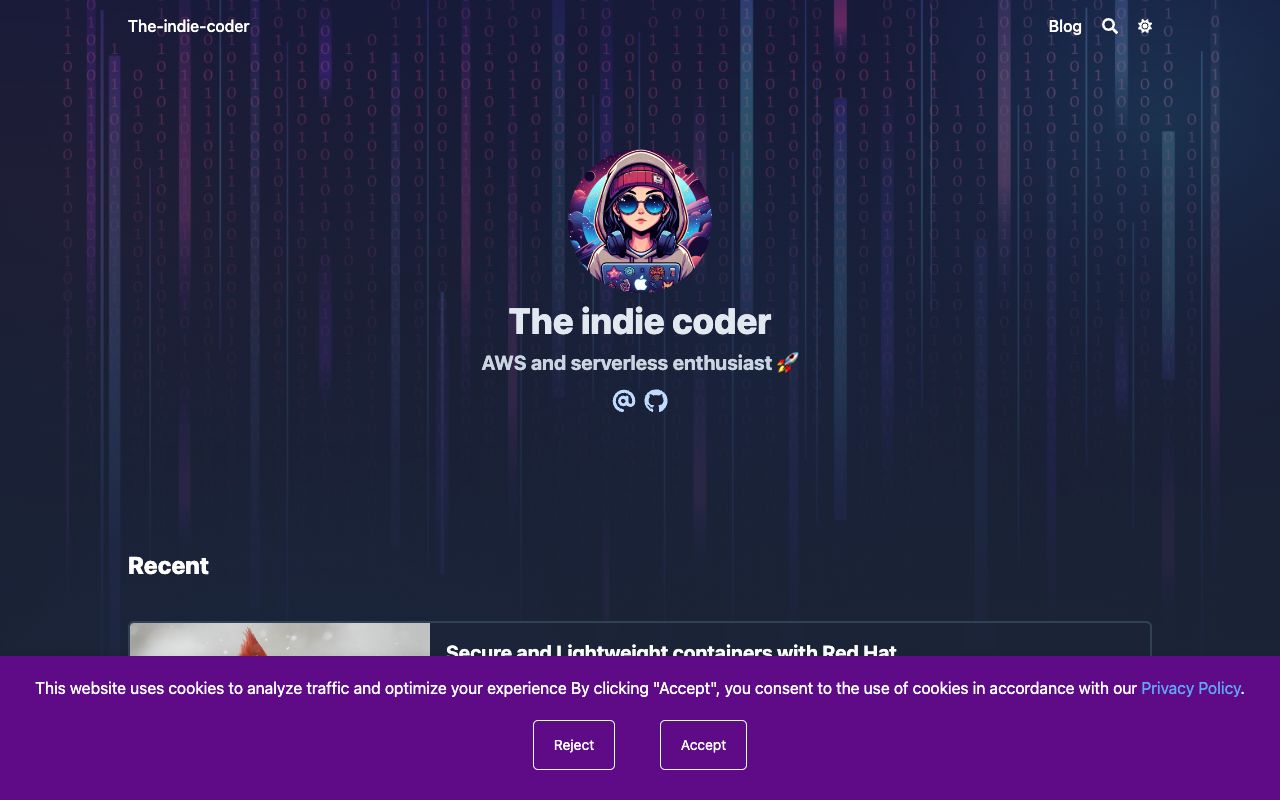Reject cookies with the Reject button
This screenshot has width=1280, height=800.
tap(574, 745)
